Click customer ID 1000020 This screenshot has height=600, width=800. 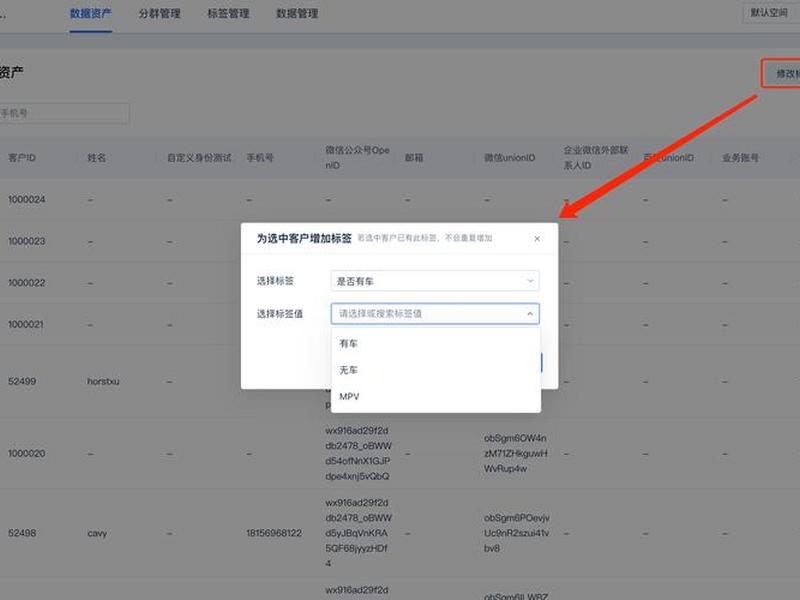[27, 453]
